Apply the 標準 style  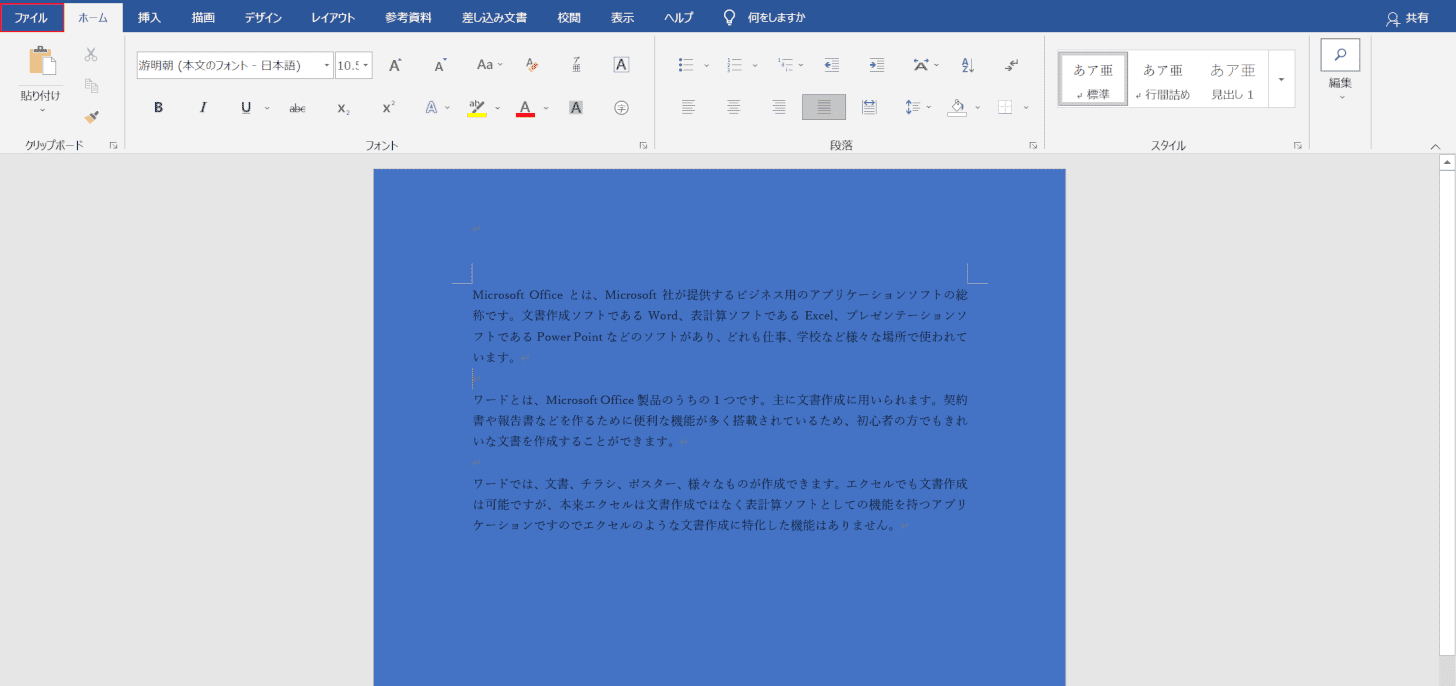pos(1093,79)
